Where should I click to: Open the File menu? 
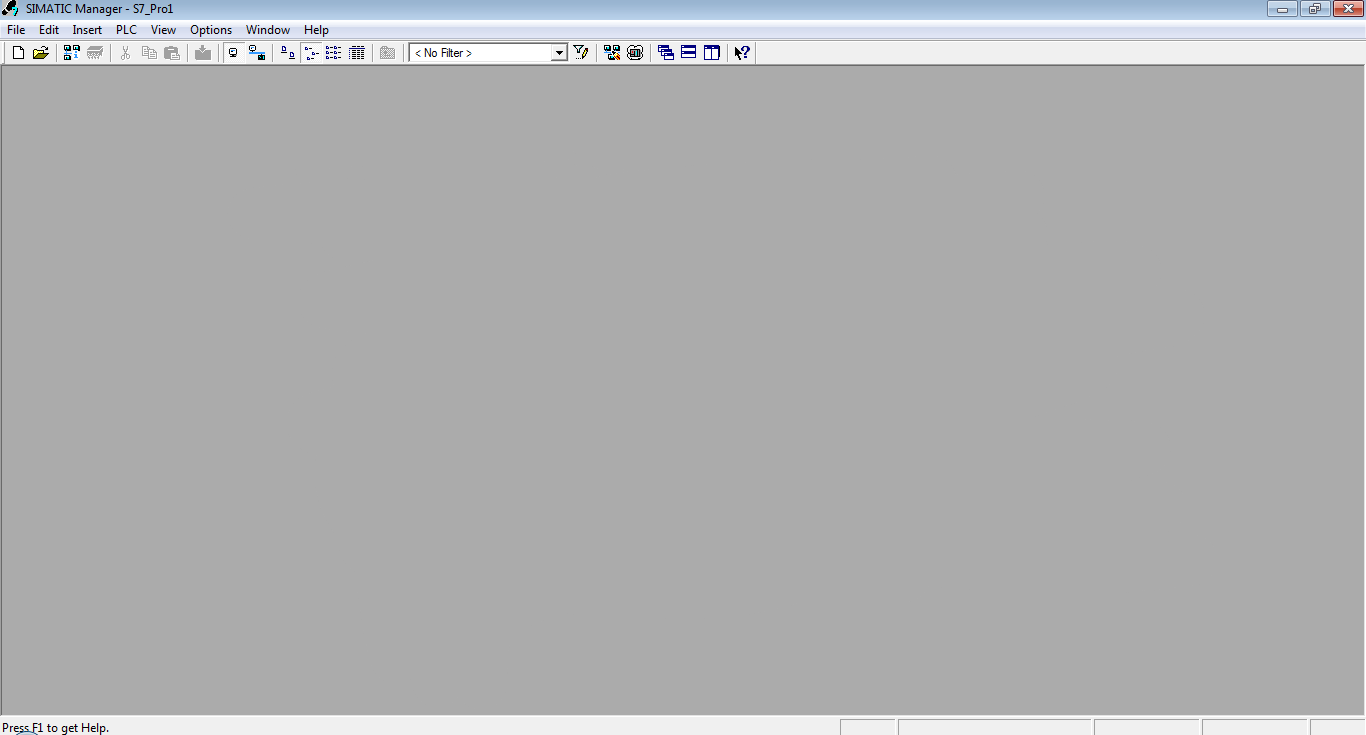[x=16, y=30]
